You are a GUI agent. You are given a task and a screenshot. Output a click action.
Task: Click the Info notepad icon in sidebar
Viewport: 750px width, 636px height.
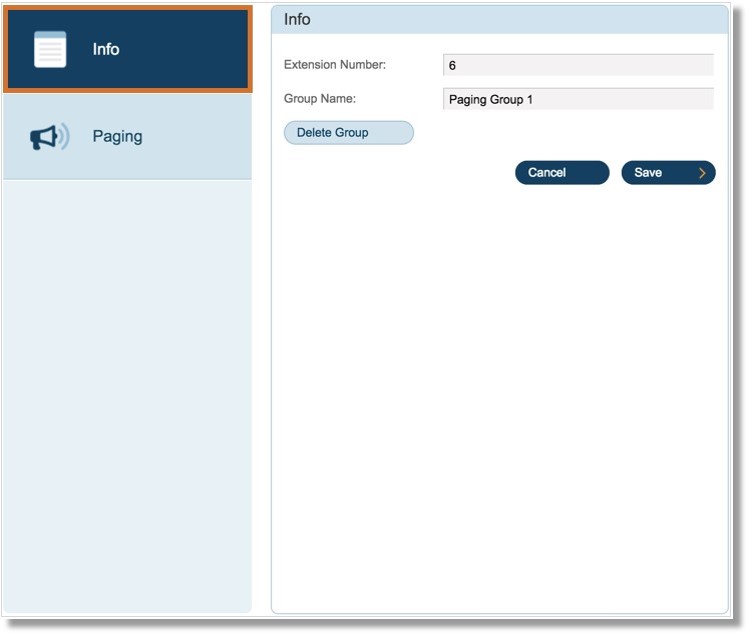pyautogui.click(x=50, y=50)
